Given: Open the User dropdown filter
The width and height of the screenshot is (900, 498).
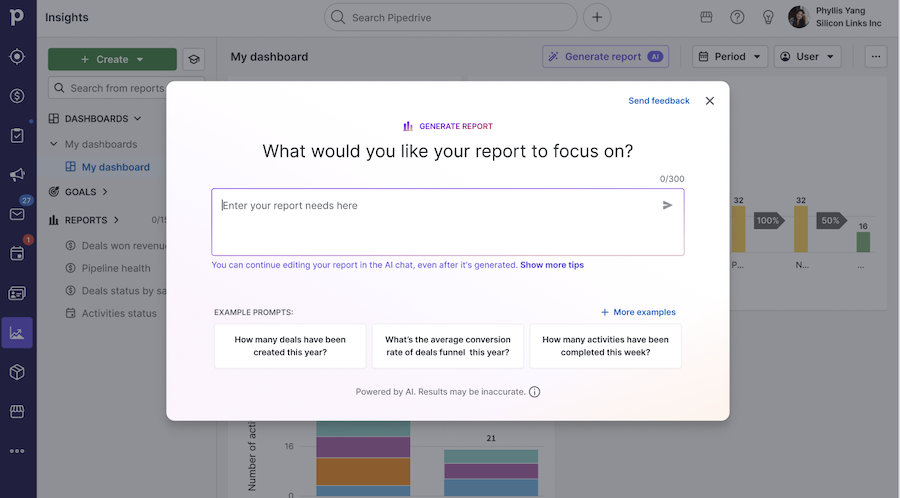Looking at the screenshot, I should tap(807, 57).
